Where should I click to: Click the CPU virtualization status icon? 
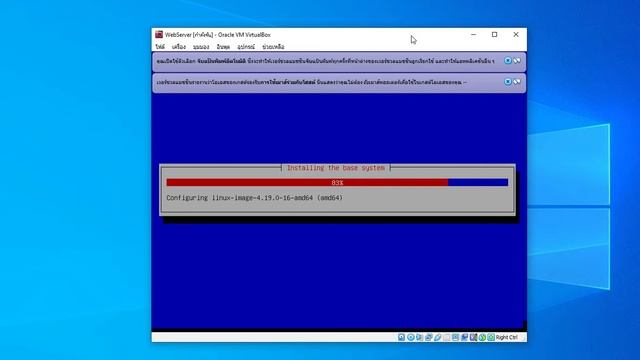473,337
